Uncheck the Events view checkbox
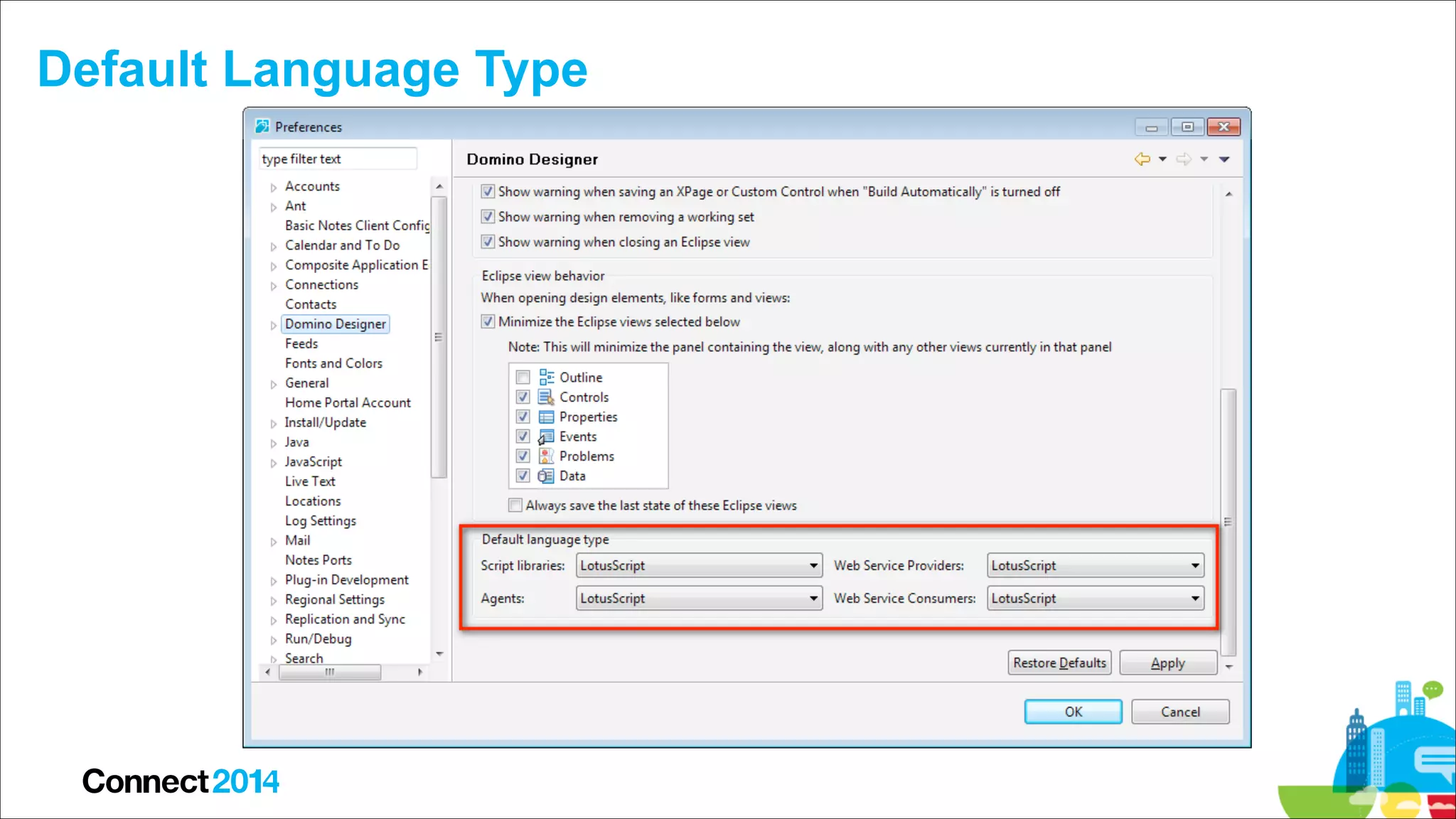This screenshot has width=1456, height=819. coord(523,437)
